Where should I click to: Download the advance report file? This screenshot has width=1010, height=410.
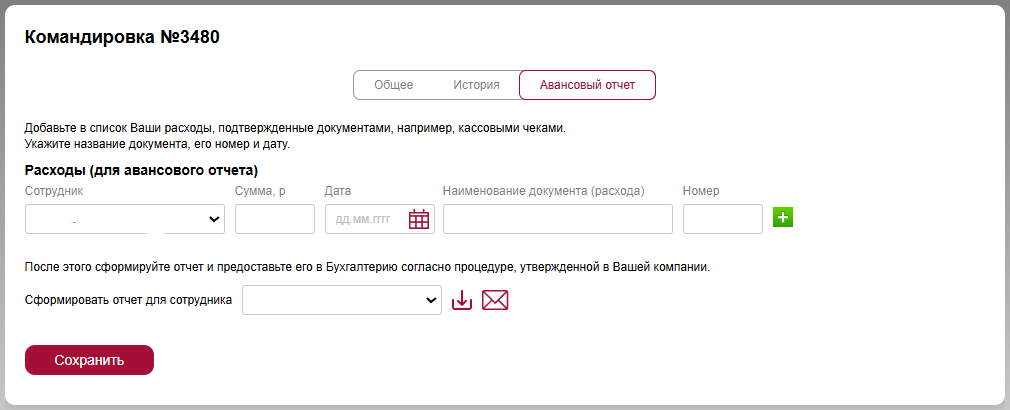point(462,300)
